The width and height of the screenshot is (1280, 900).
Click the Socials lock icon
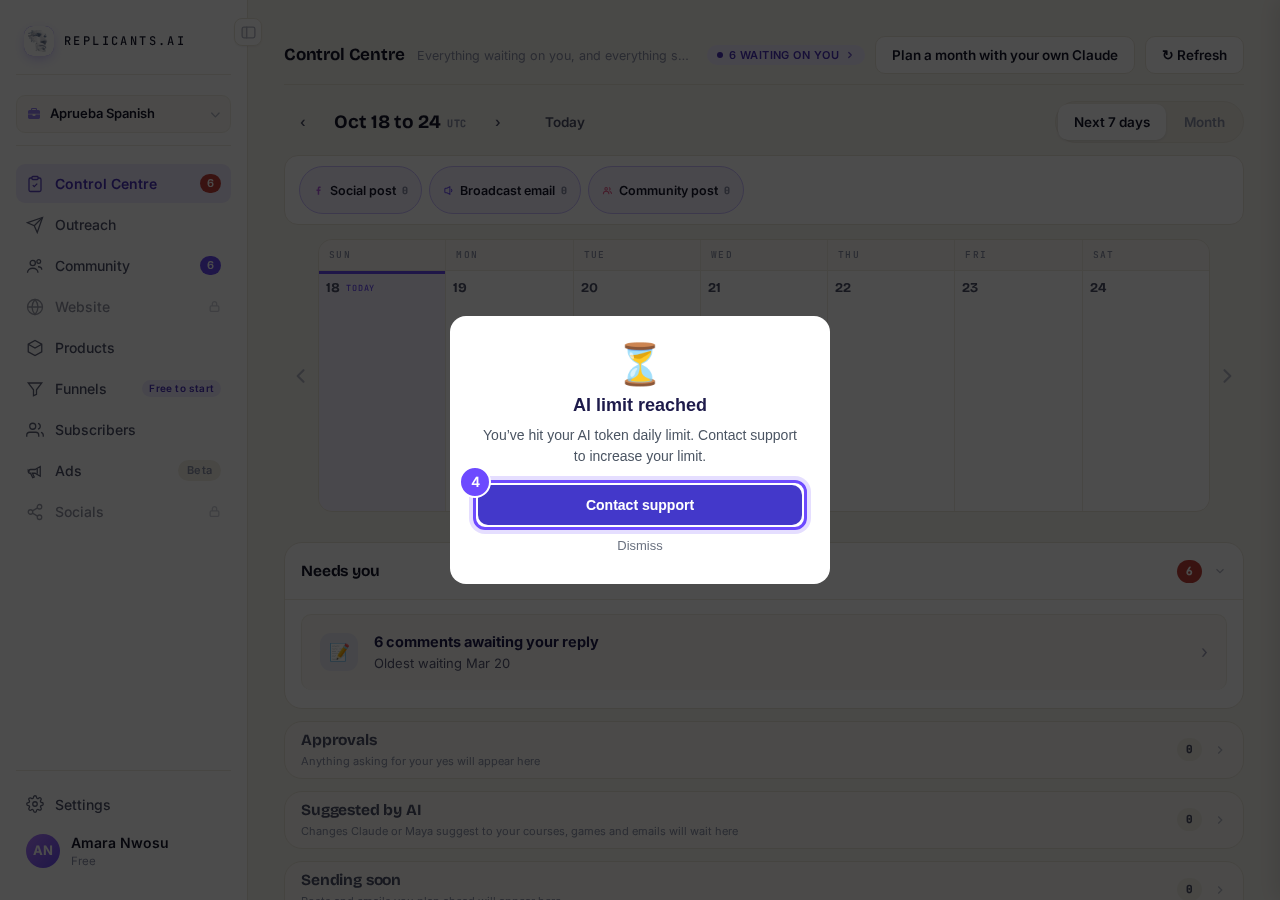click(214, 512)
